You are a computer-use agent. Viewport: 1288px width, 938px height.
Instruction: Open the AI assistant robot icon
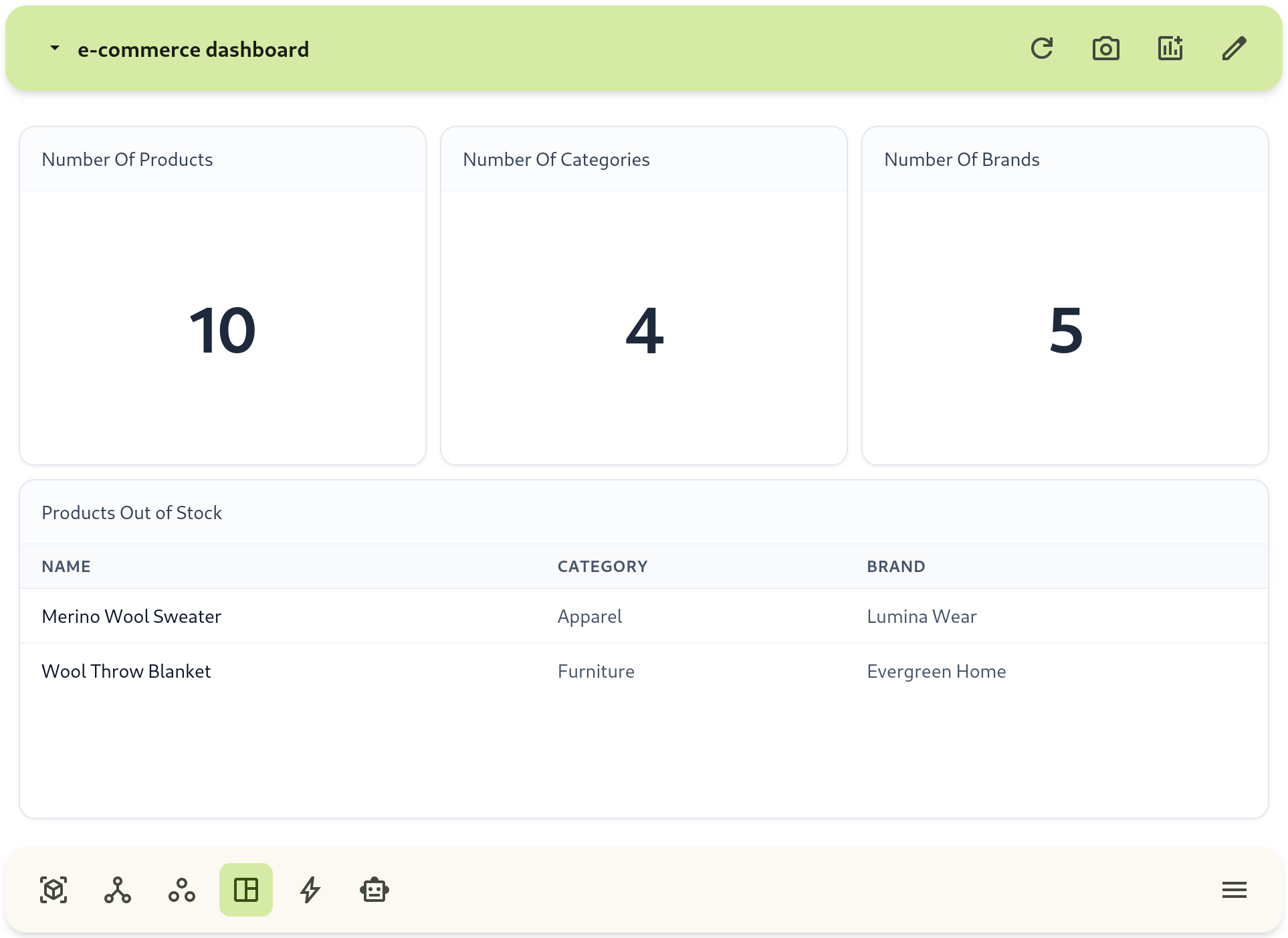[374, 890]
